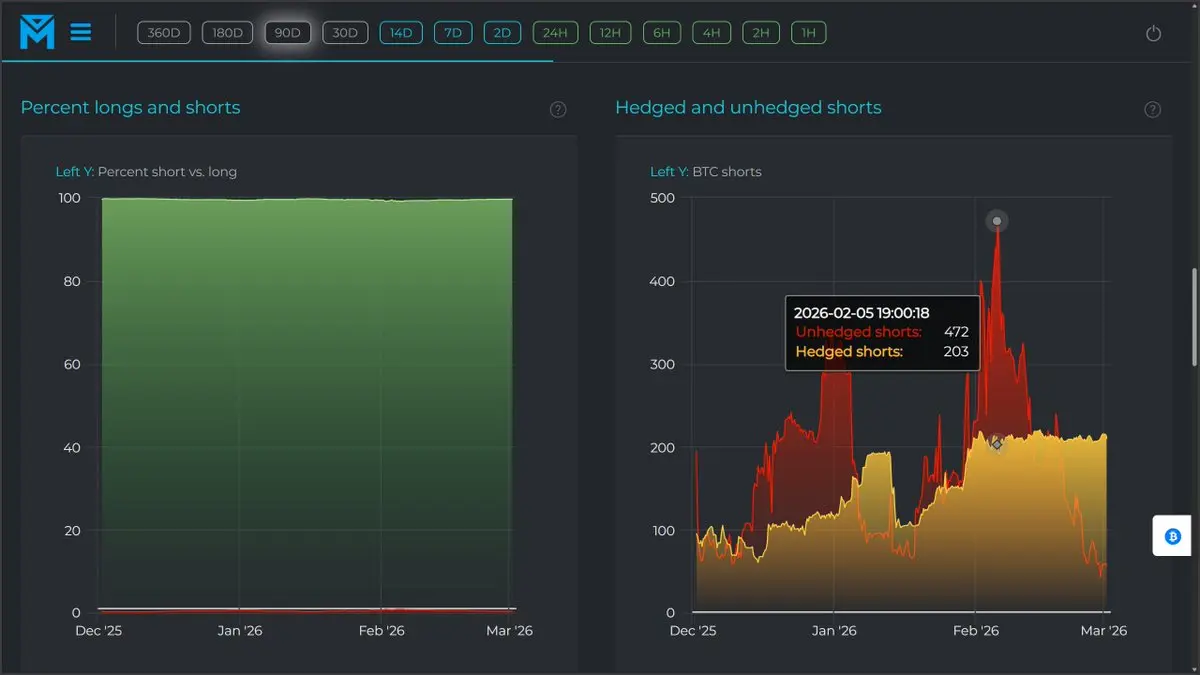Image resolution: width=1200 pixels, height=675 pixels.
Task: Click the power icon at top right
Action: (1153, 33)
